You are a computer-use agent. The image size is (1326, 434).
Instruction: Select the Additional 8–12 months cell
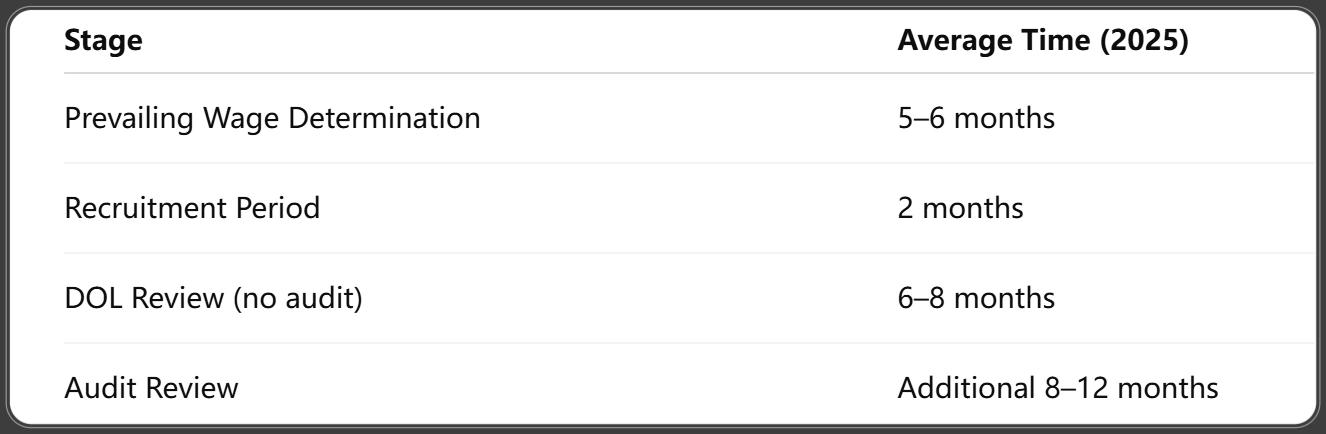[1058, 387]
